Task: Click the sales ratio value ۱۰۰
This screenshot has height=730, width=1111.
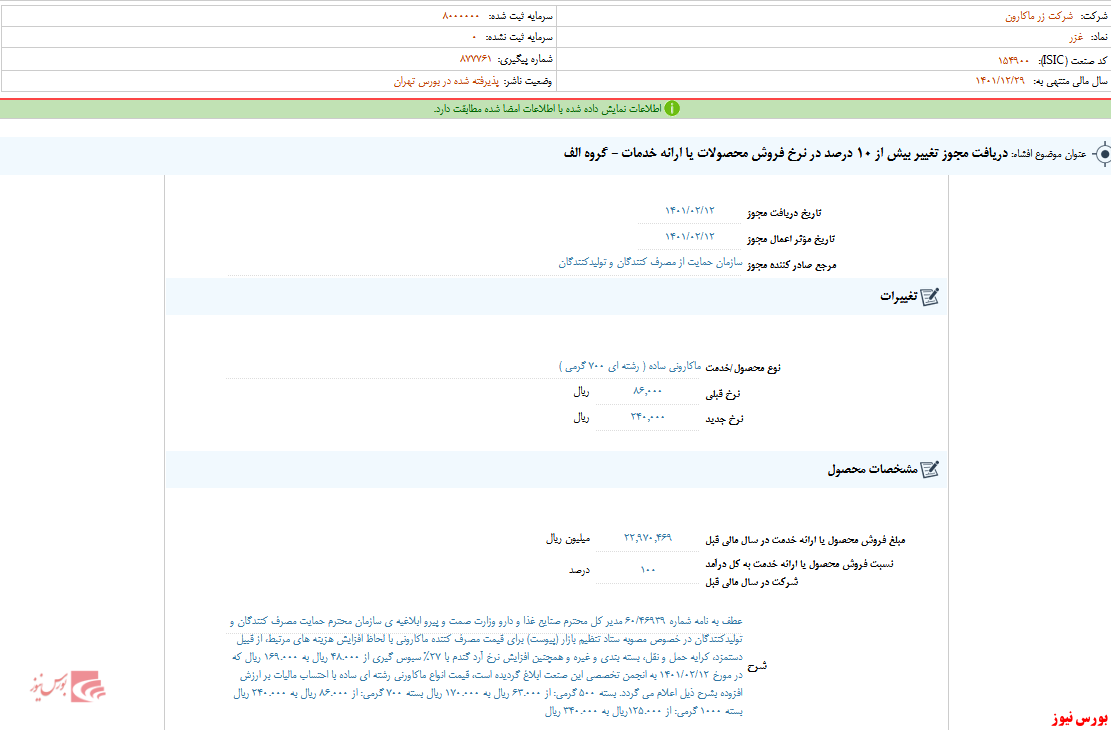Action: (x=648, y=569)
